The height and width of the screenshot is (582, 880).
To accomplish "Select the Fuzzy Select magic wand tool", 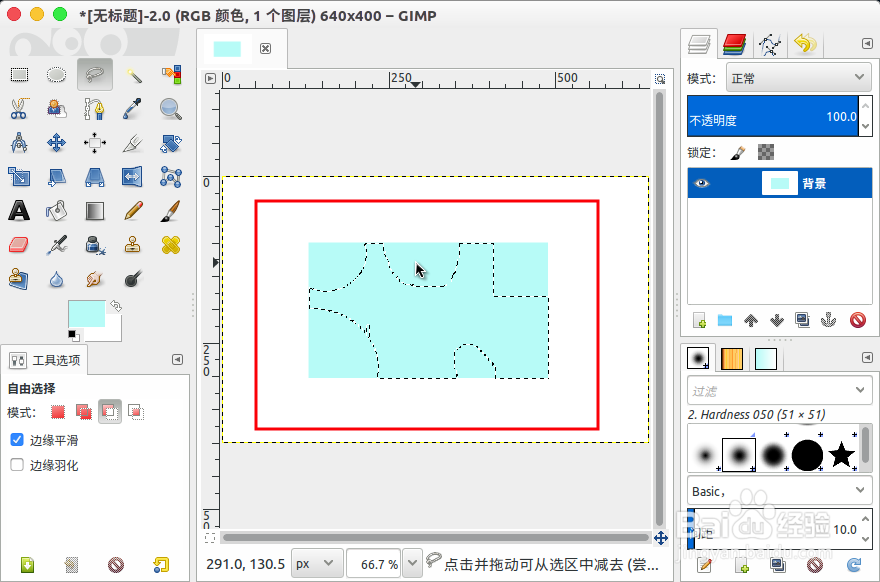I will coord(133,75).
